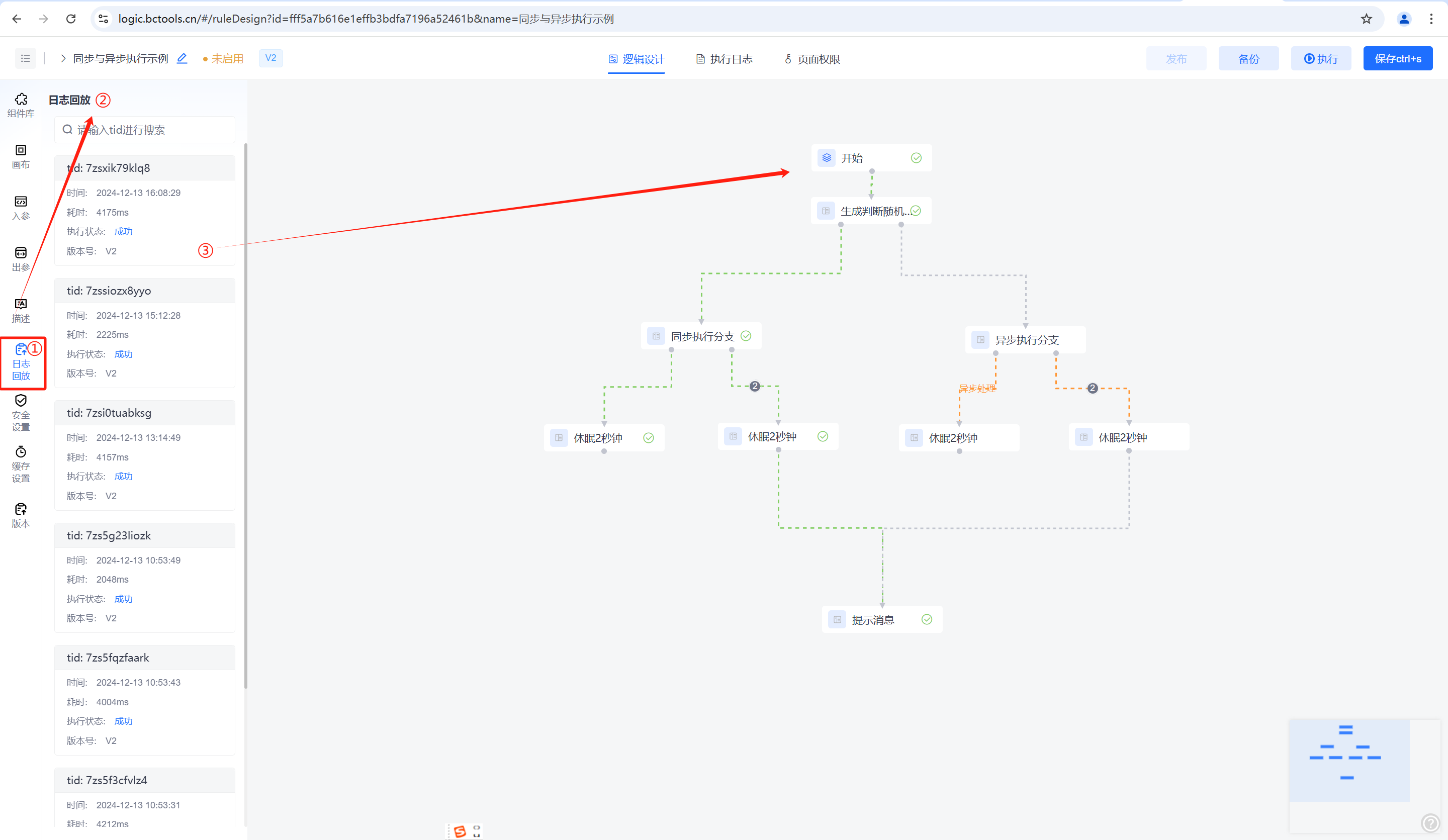Open the 版本 version panel

click(x=21, y=515)
